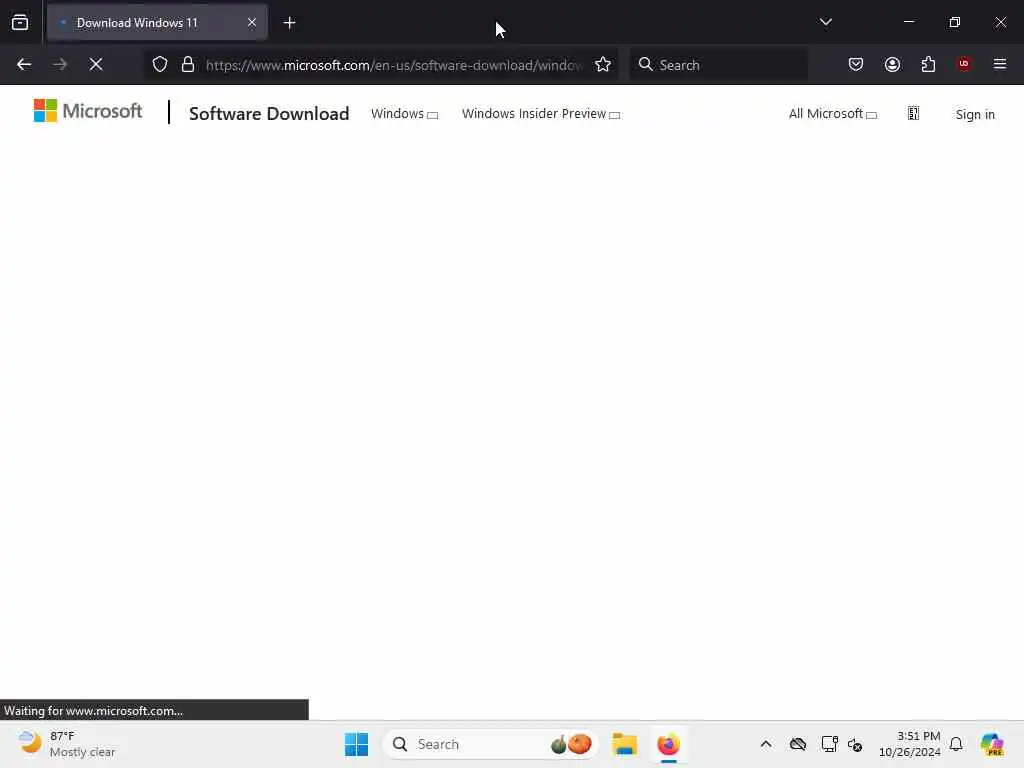The height and width of the screenshot is (768, 1024).
Task: View site security lock information
Action: point(188,64)
